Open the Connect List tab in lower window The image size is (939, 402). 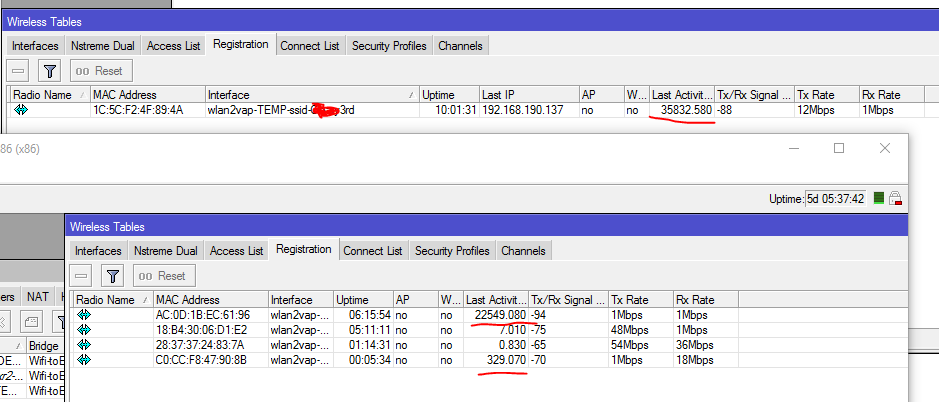pos(373,250)
